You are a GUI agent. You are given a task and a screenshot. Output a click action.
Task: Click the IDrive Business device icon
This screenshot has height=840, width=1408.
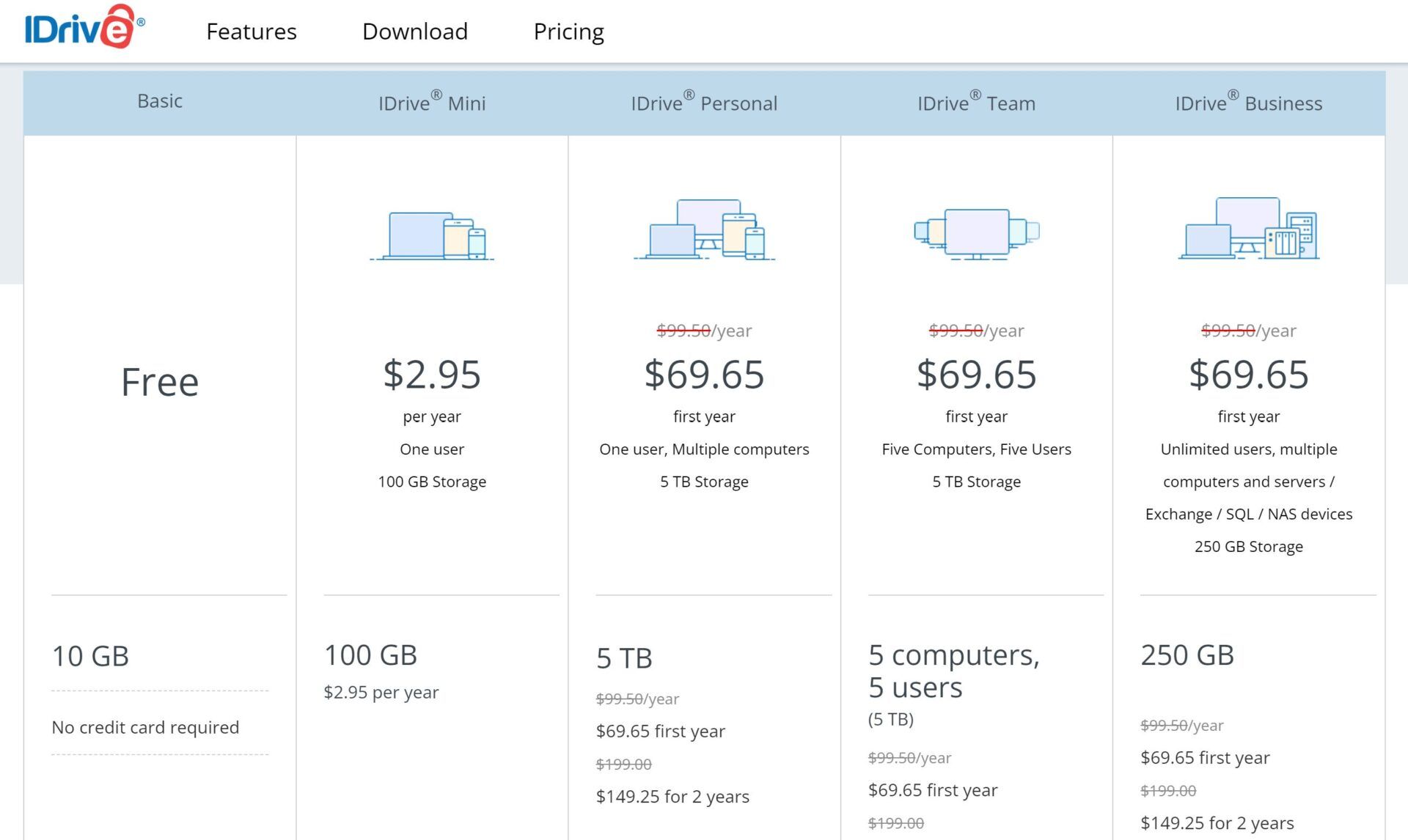pos(1248,228)
